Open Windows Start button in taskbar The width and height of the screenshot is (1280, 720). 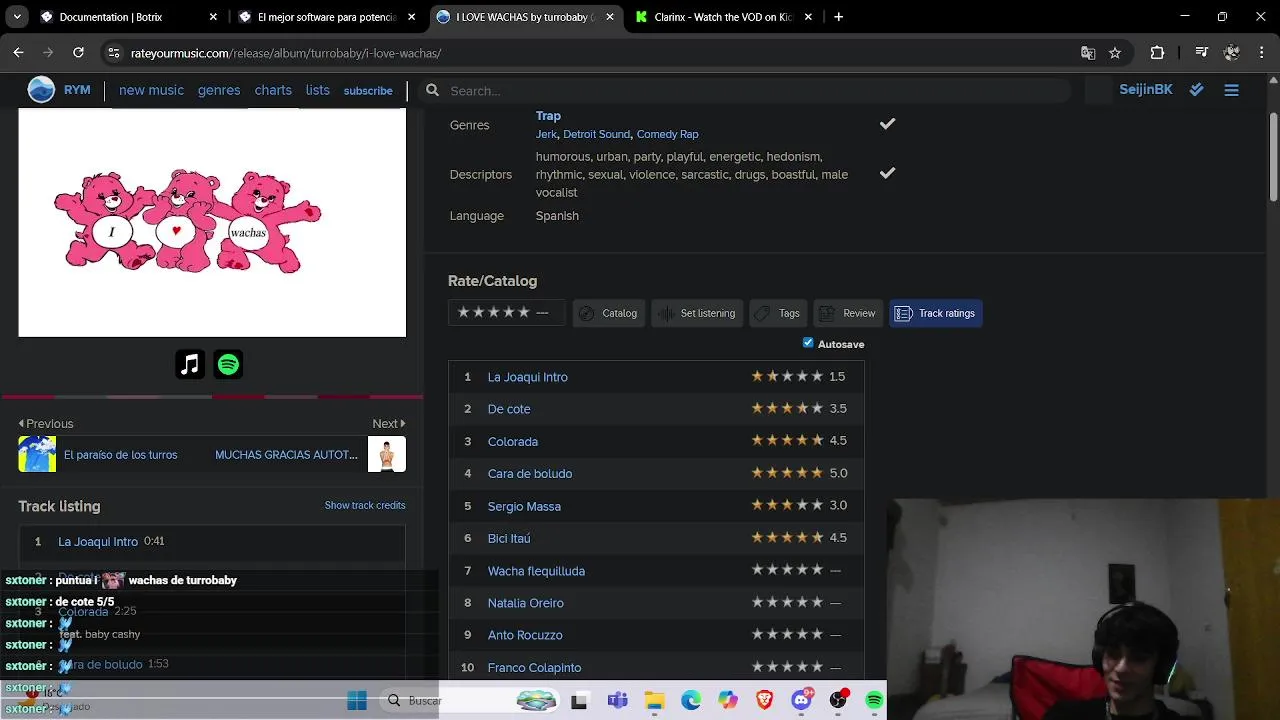pyautogui.click(x=357, y=701)
